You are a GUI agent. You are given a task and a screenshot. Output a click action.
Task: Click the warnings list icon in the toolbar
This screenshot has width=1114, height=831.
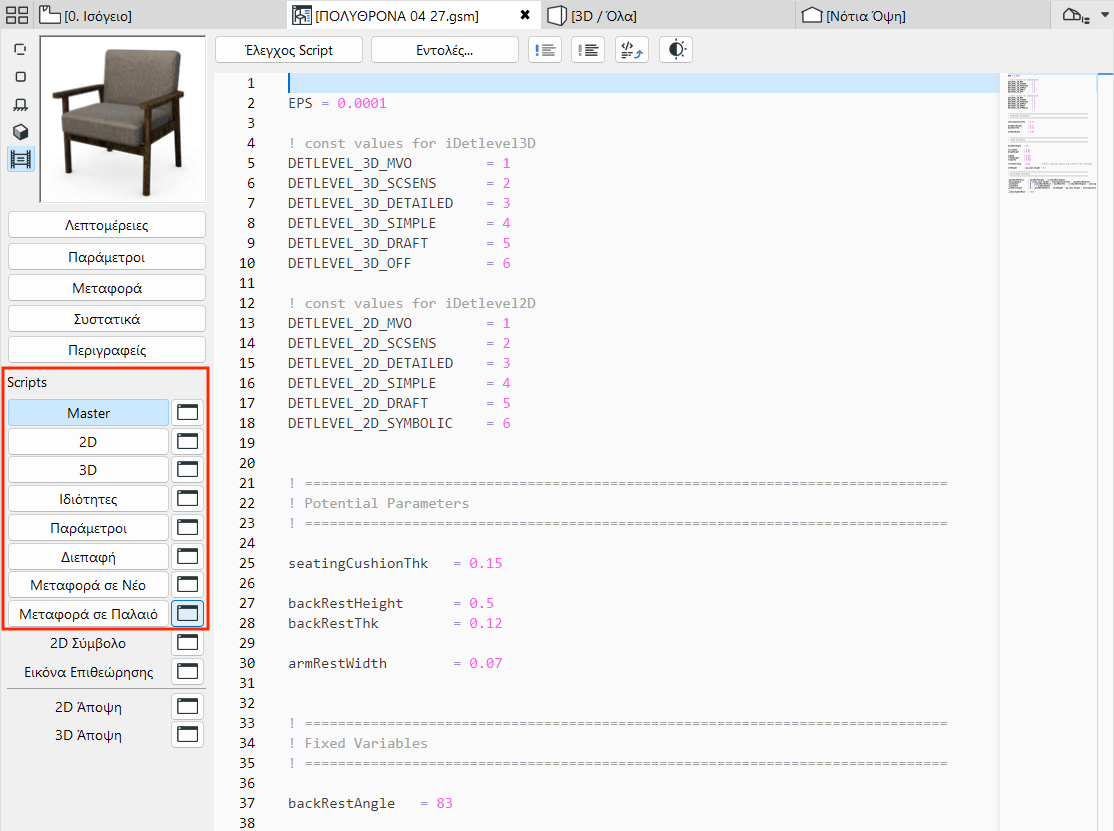point(545,49)
